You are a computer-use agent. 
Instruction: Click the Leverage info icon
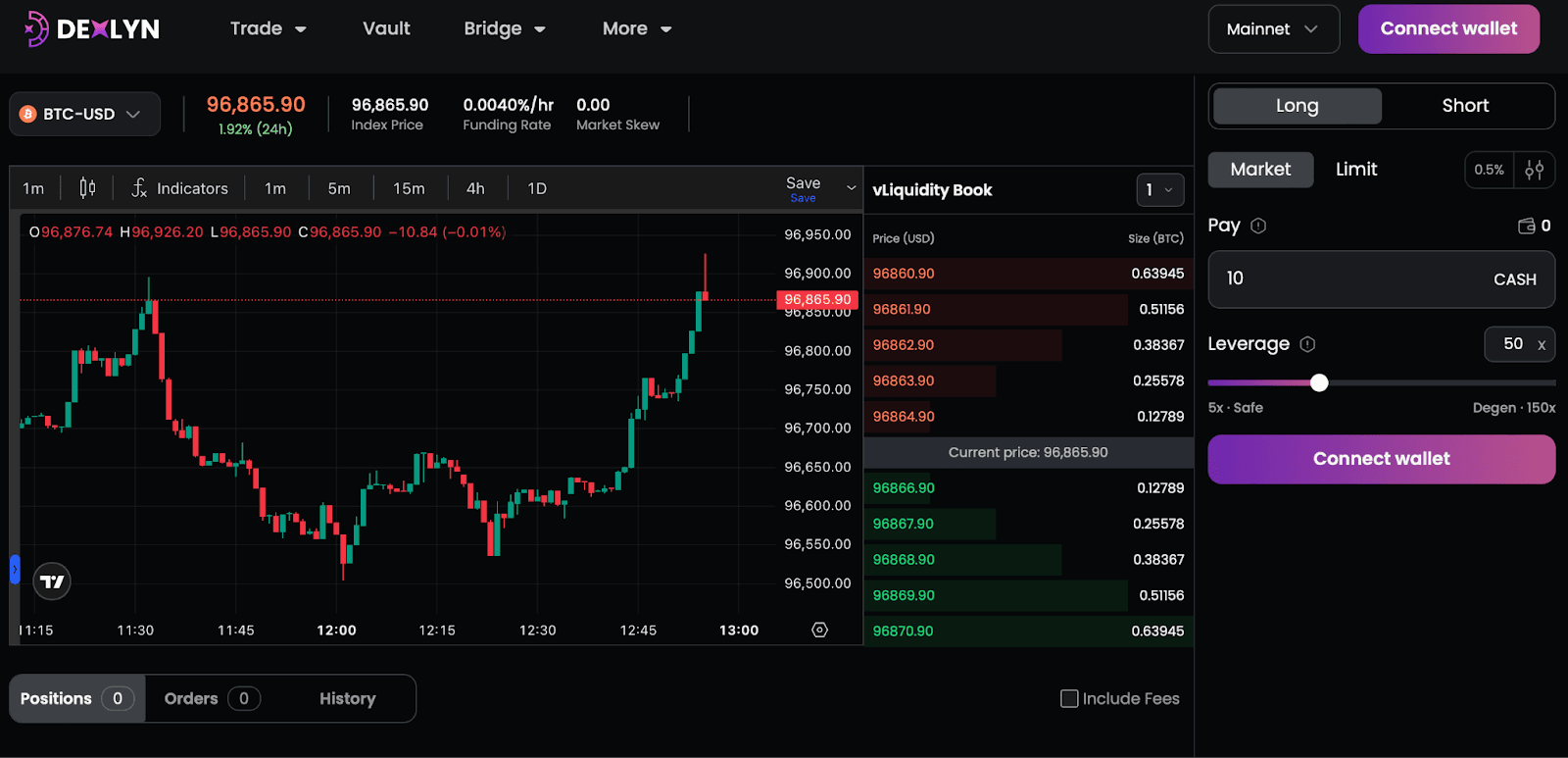tap(1307, 344)
